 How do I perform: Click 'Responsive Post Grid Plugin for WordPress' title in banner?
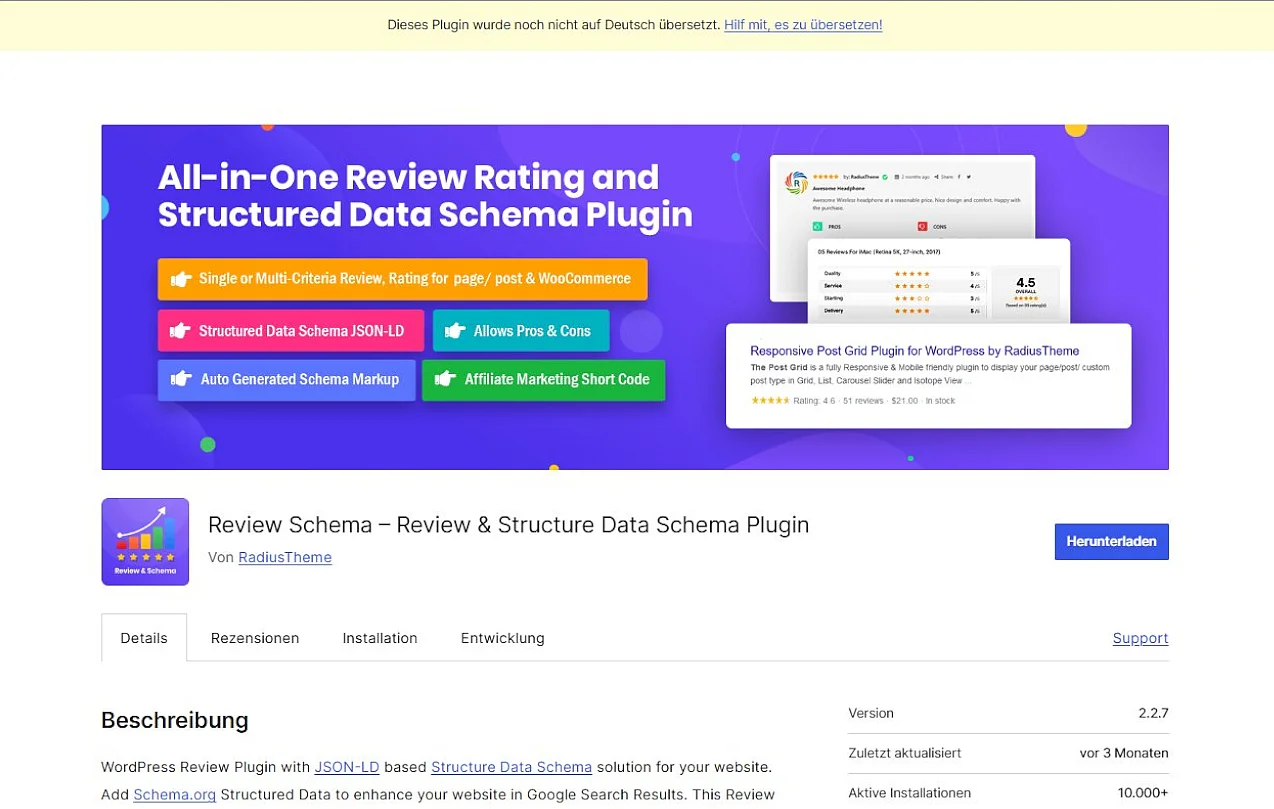915,351
